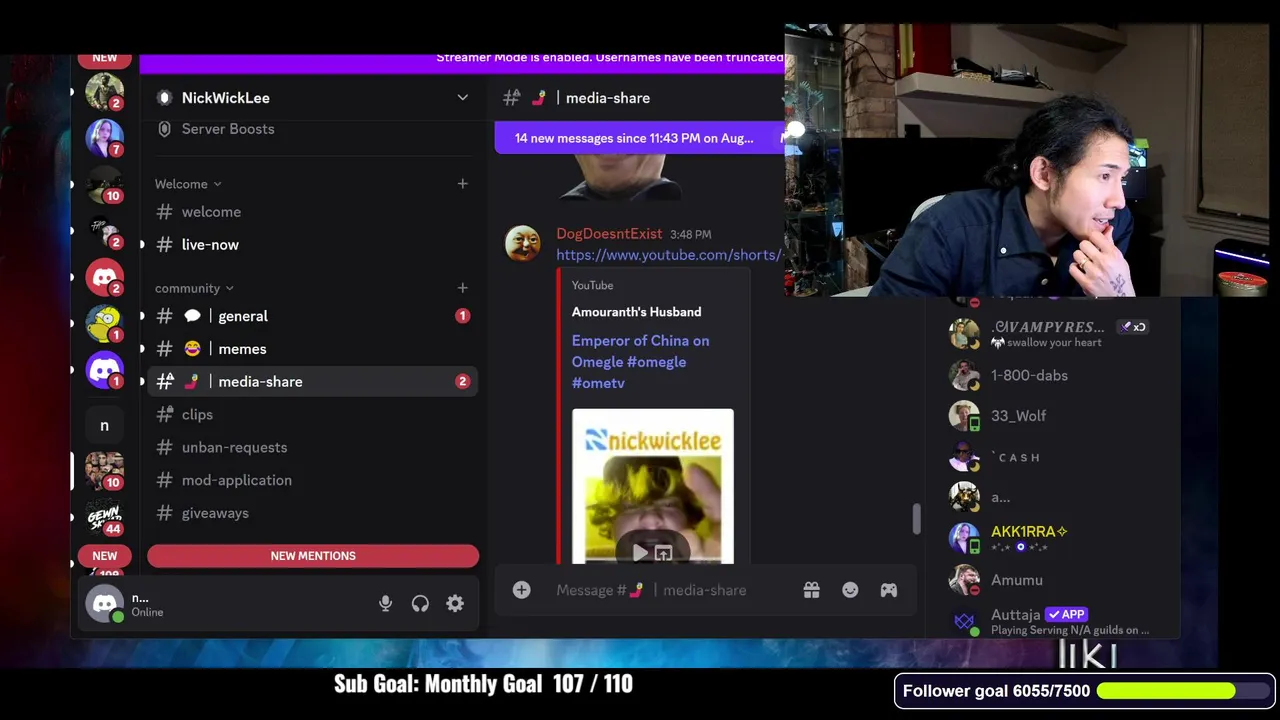
Task: Open the apps game controller icon
Action: point(888,590)
